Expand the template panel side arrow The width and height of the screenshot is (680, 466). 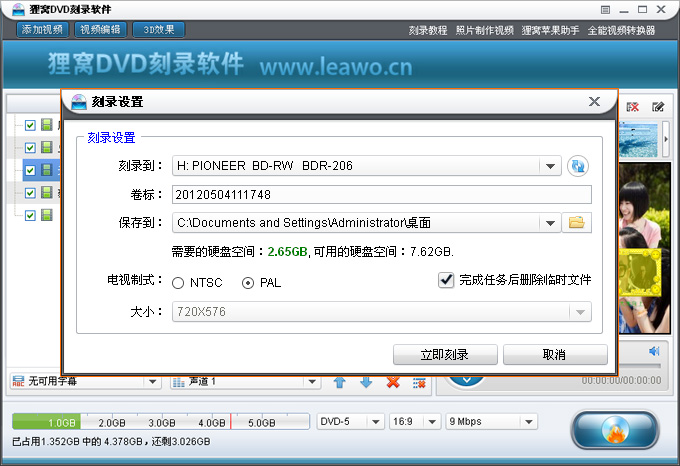click(666, 139)
